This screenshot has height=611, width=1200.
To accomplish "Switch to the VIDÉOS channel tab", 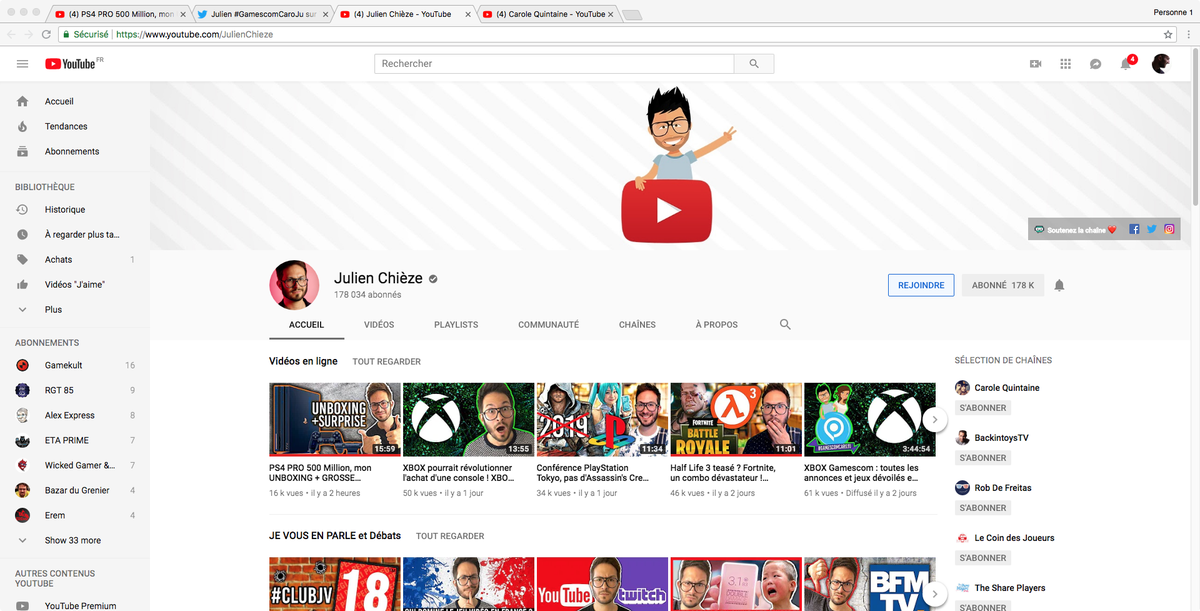I will [x=379, y=325].
